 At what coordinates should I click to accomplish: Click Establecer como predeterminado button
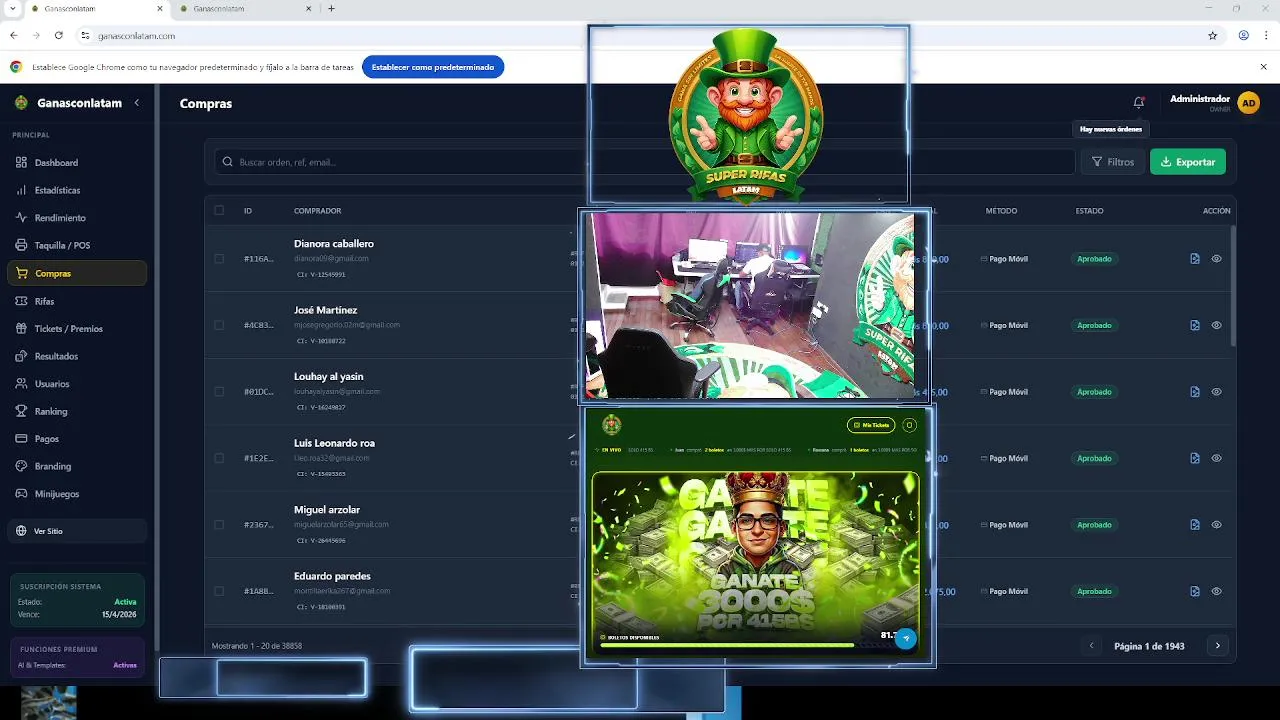click(433, 67)
